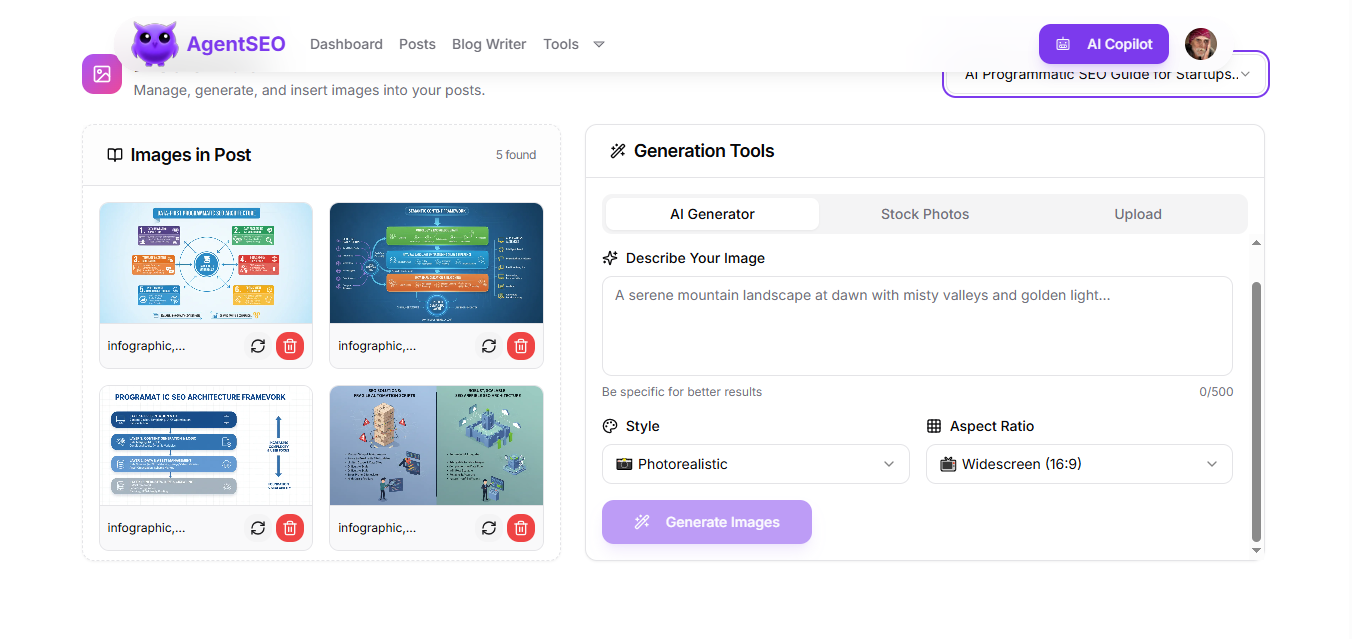Image resolution: width=1352 pixels, height=639 pixels.
Task: Regenerate the SEO Architecture Framework infographic
Action: click(x=258, y=528)
